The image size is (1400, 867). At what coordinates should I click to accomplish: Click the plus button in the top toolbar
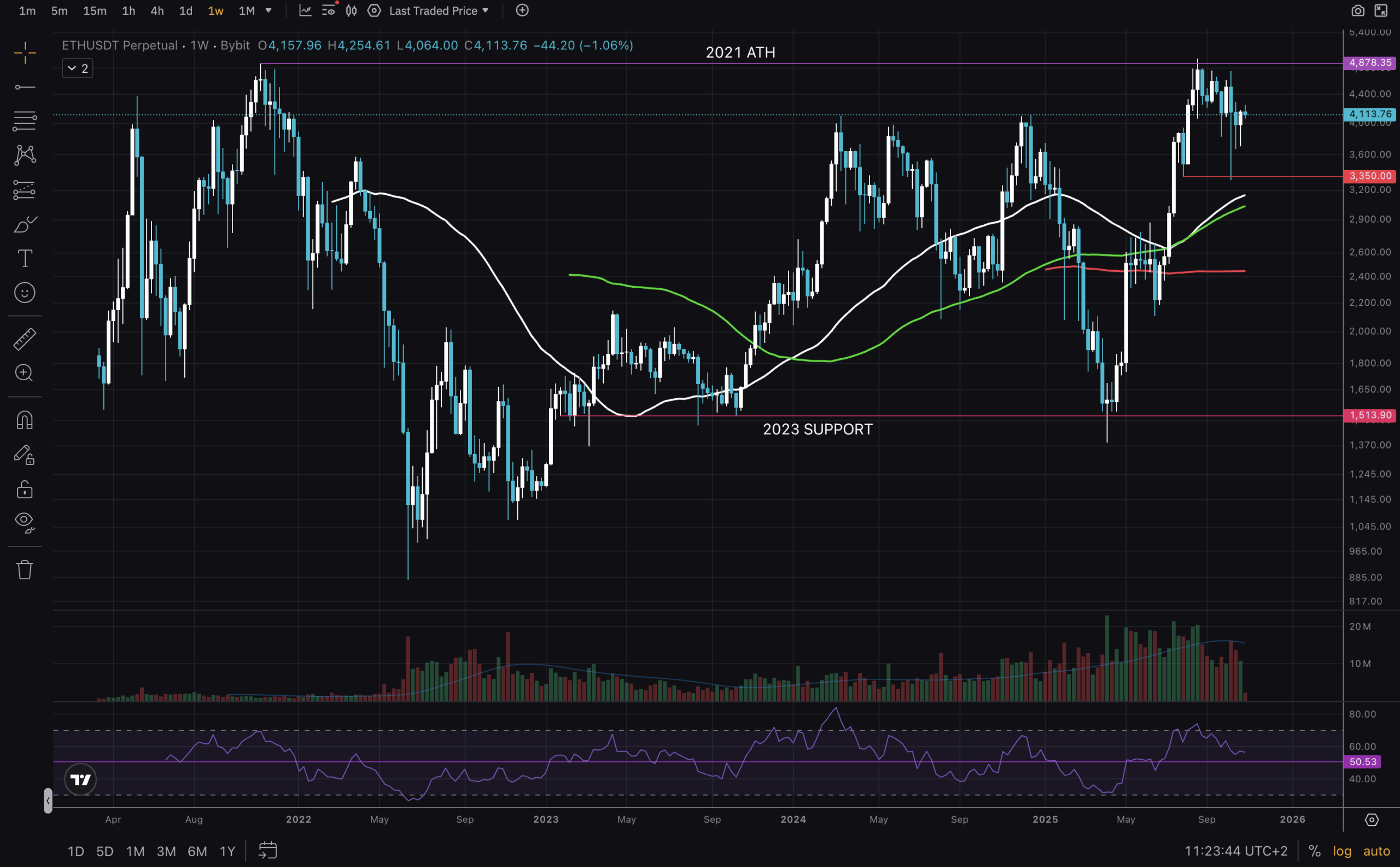click(522, 10)
